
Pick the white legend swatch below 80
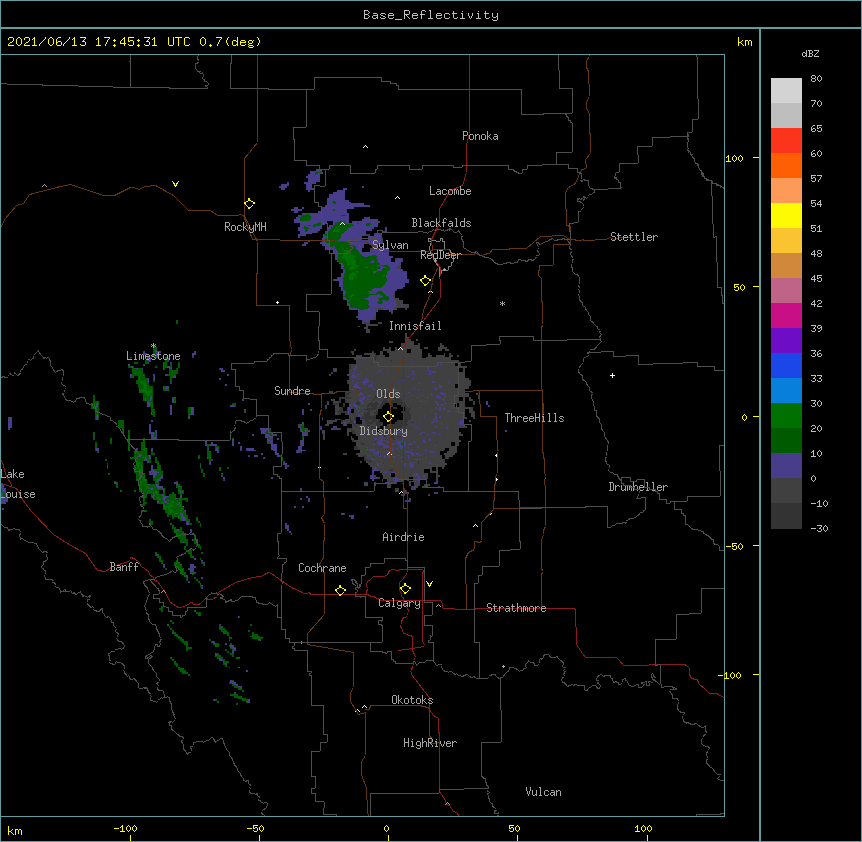tap(786, 91)
